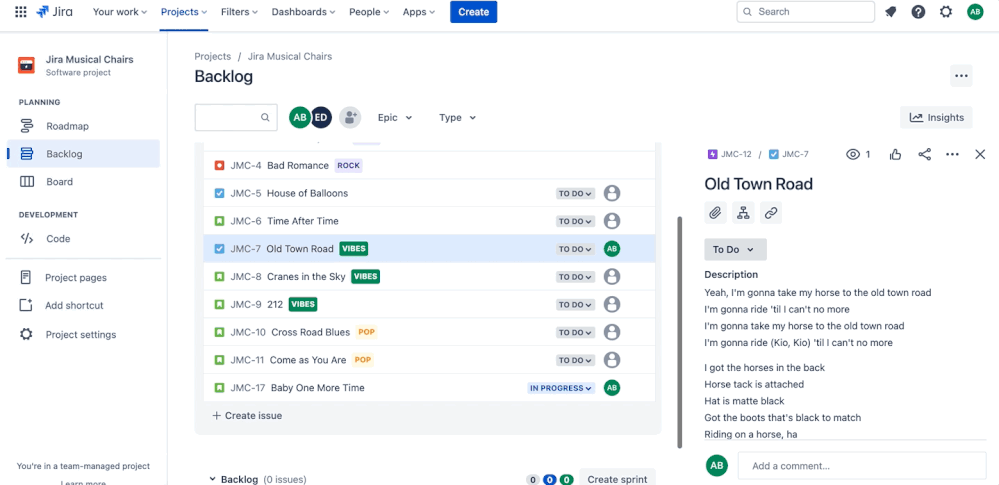Click the unassigned avatar on JMC-8 row
The image size is (999, 485).
point(612,277)
